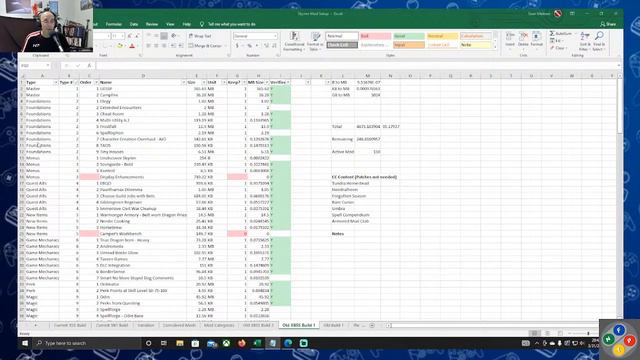
Task: Click the Increase Font Size icon
Action: [130, 36]
